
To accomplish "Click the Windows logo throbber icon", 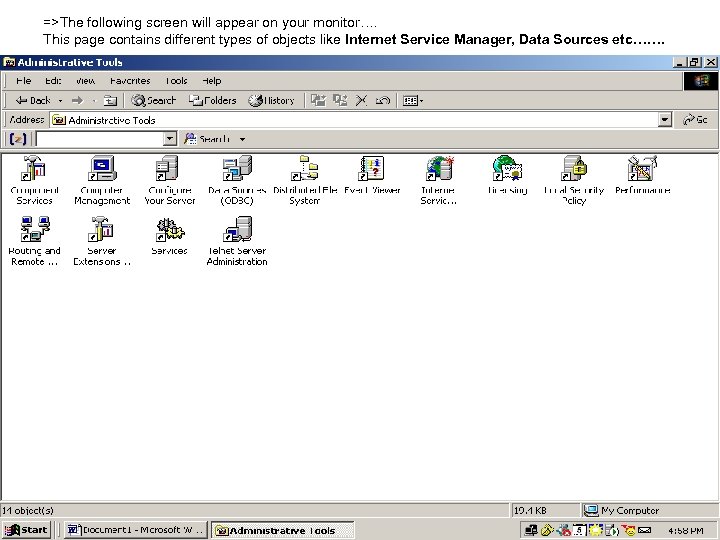I will click(701, 81).
